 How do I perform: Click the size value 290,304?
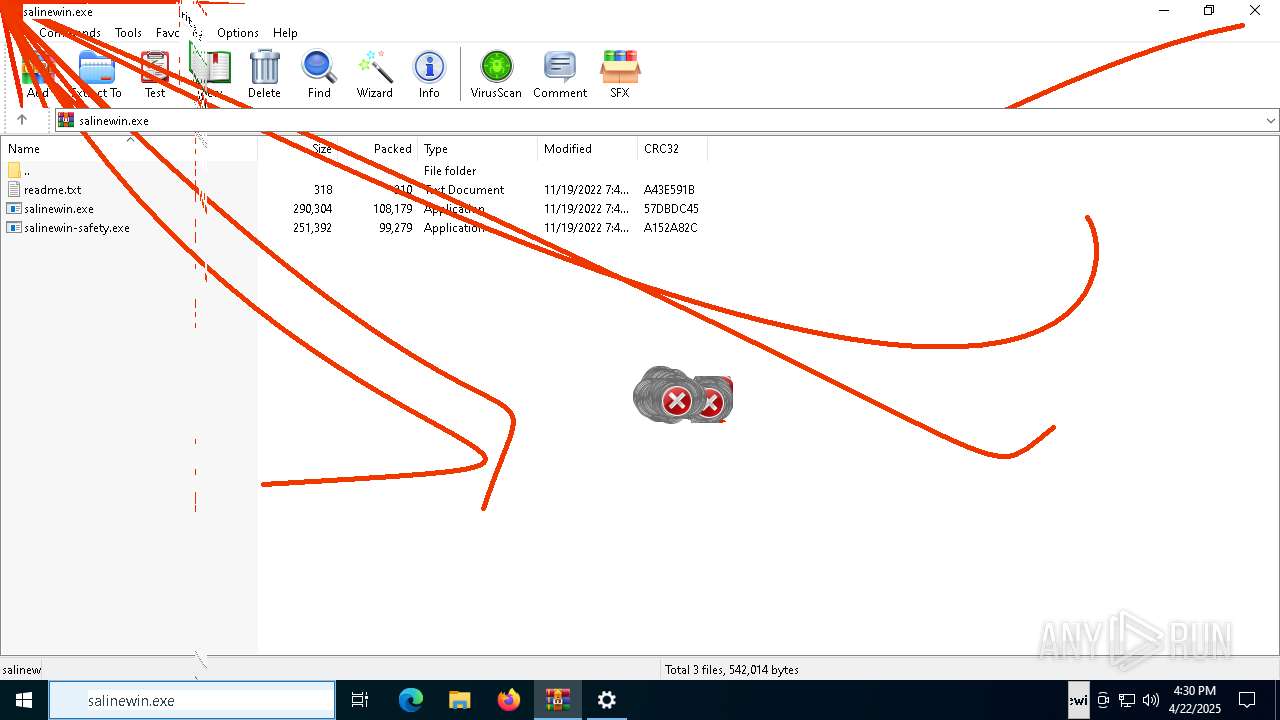313,209
